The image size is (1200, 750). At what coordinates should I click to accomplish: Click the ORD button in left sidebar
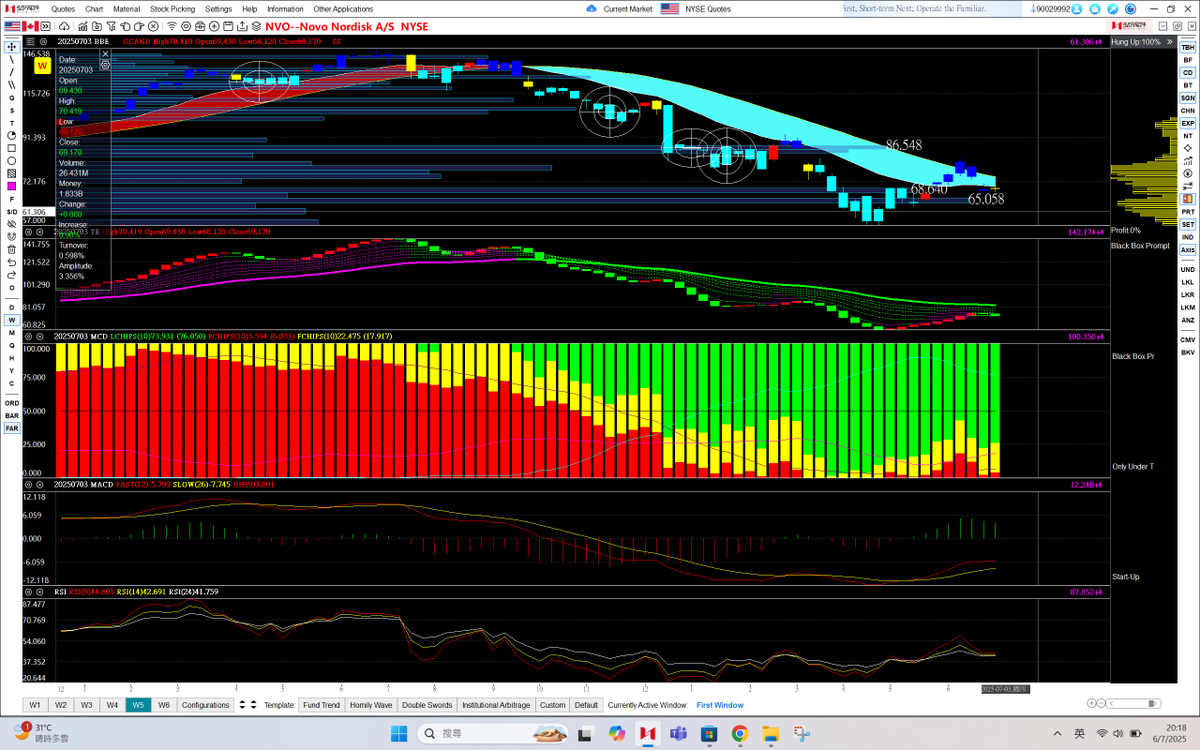tap(12, 403)
